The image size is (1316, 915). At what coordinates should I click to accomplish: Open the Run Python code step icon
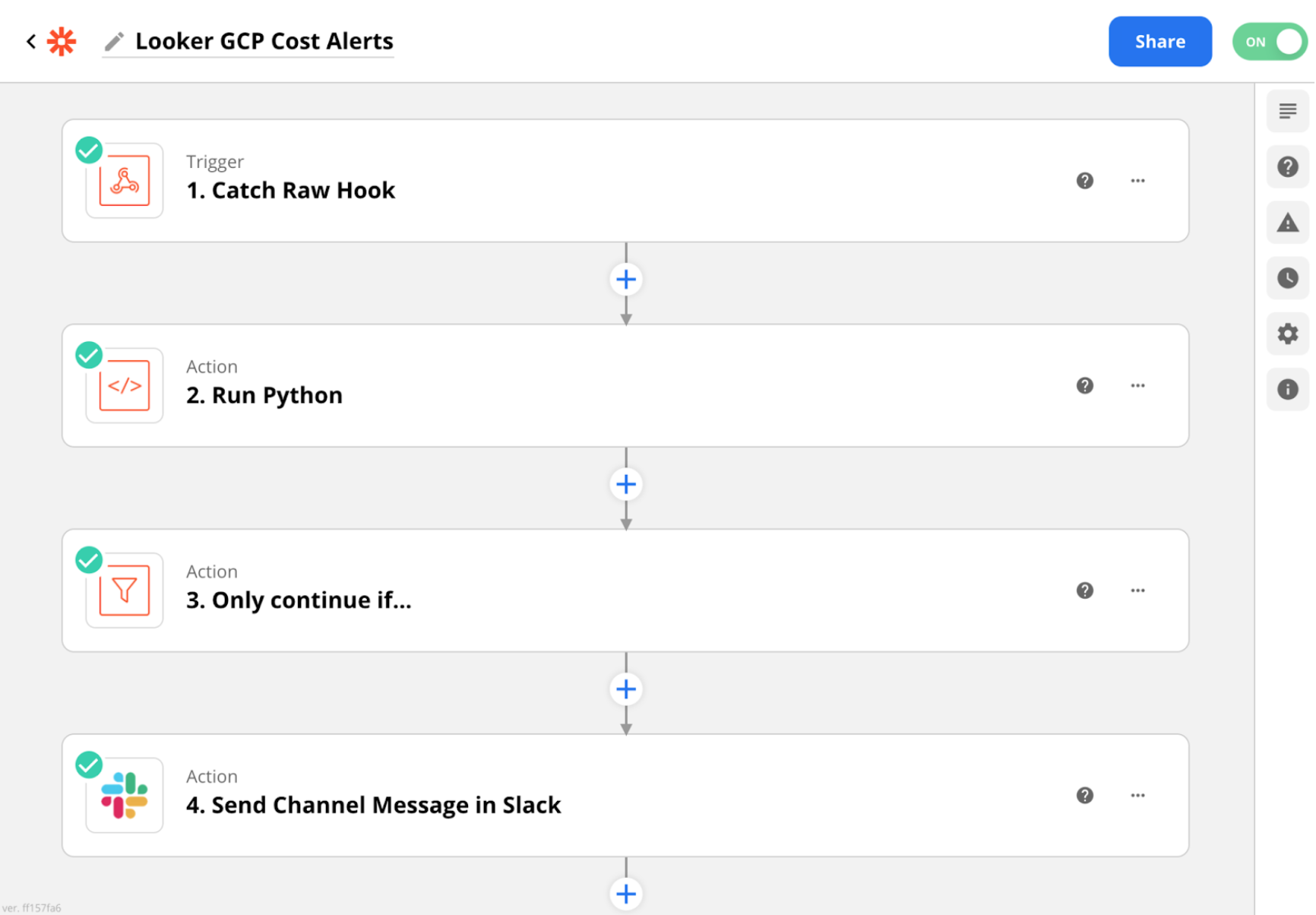point(124,385)
